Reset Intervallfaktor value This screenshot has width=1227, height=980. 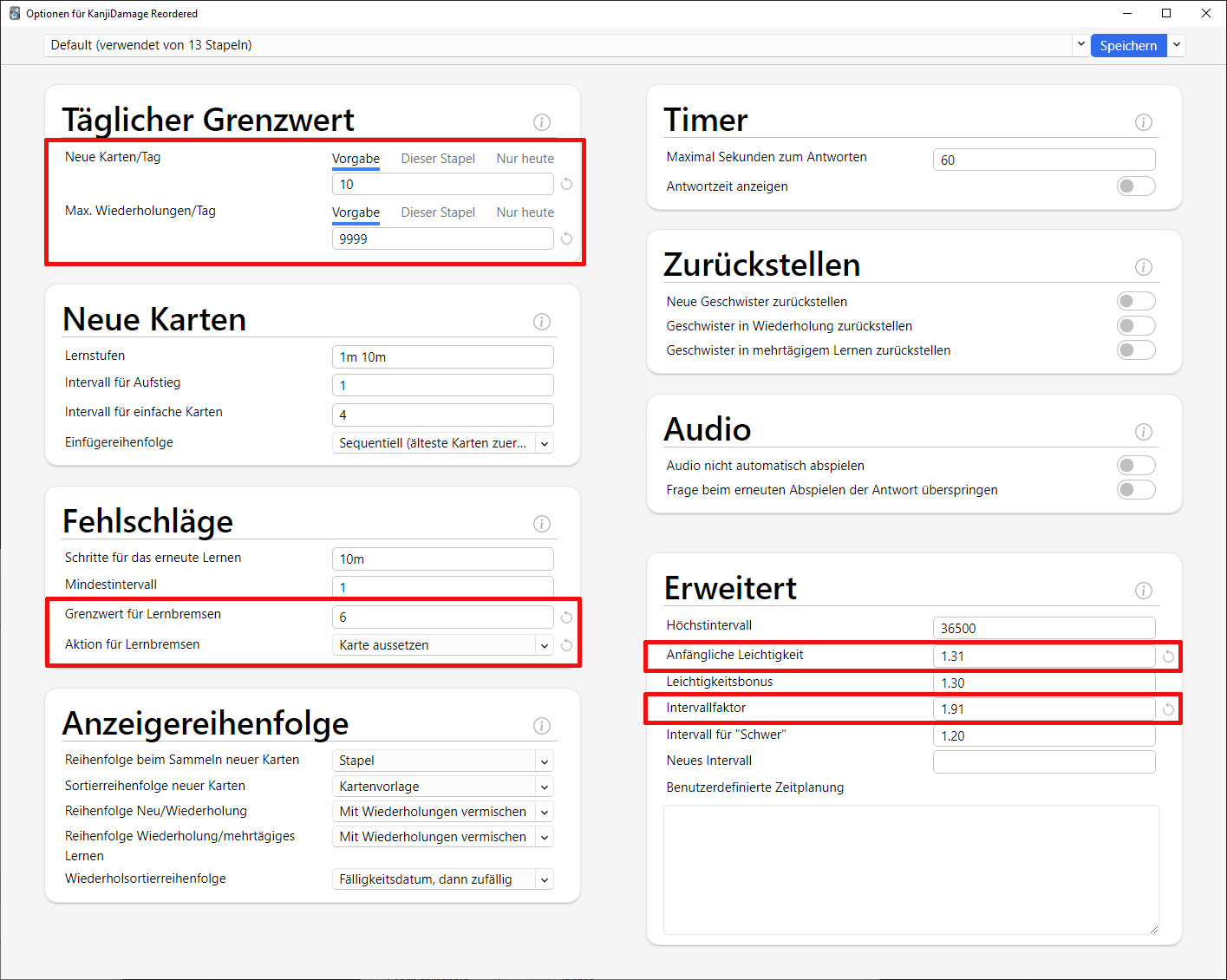1168,709
